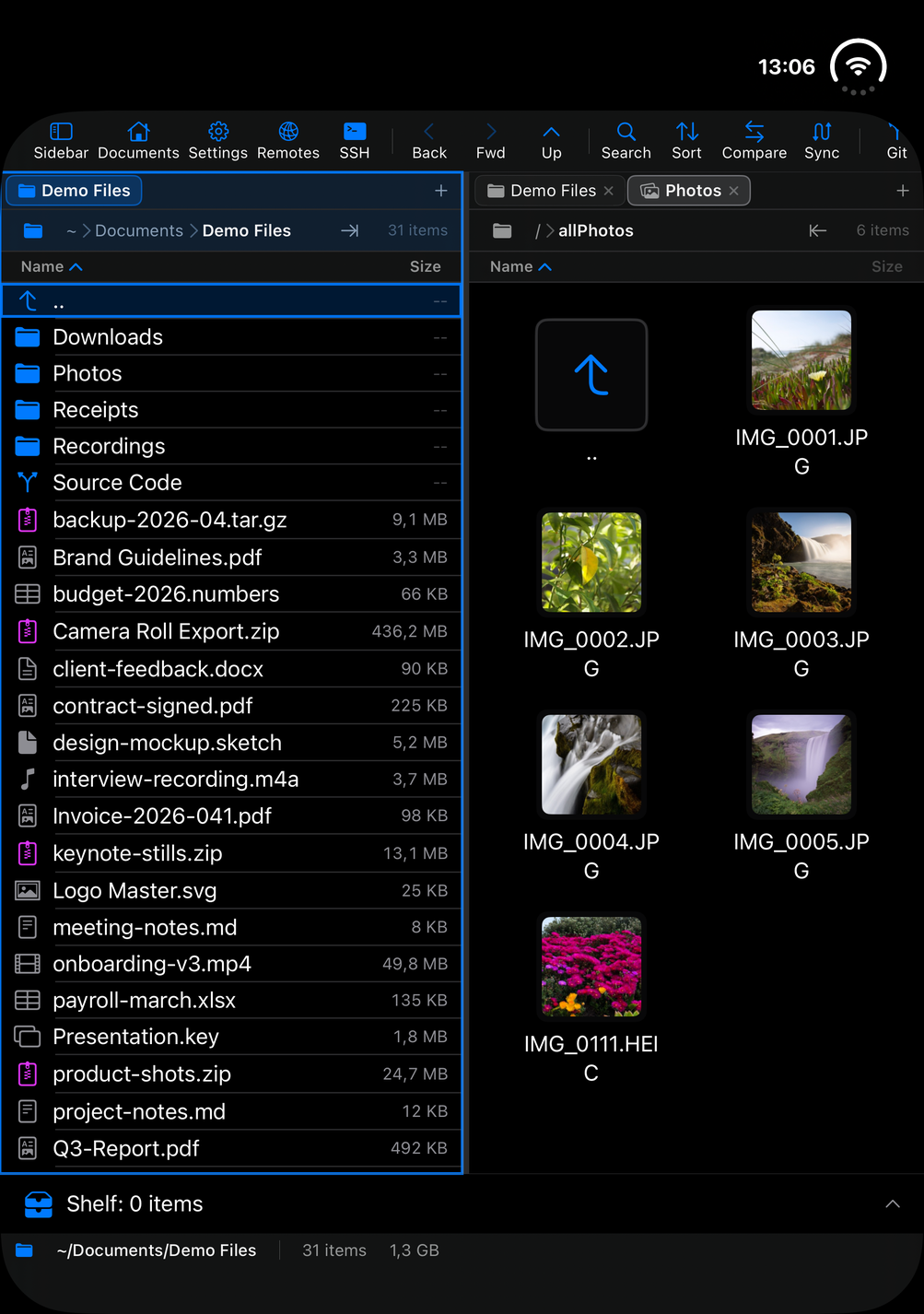
Task: Select parent directory row in left pane
Action: click(231, 301)
